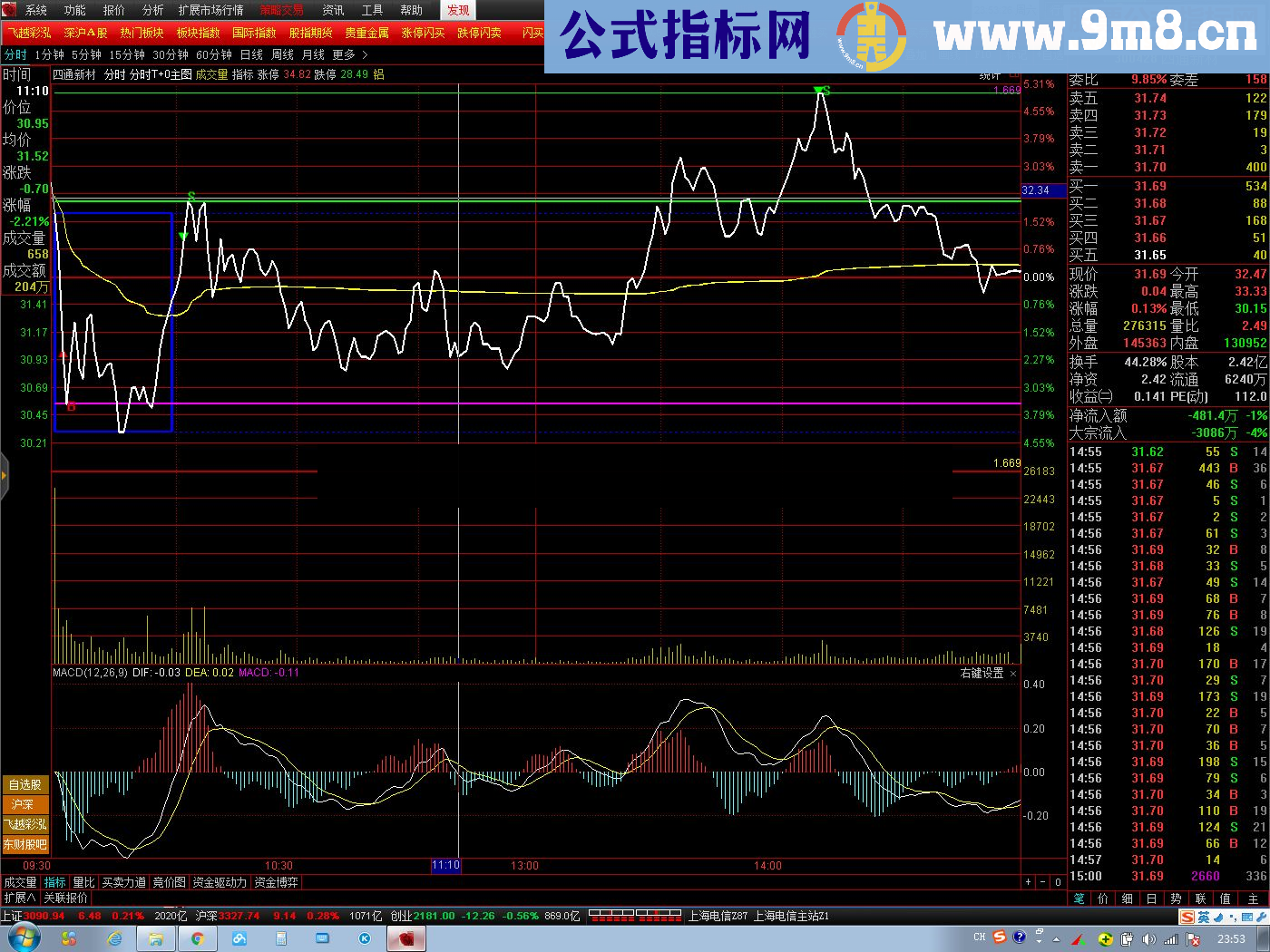Image resolution: width=1270 pixels, height=952 pixels.
Task: Select the 资金驱动力 bottom tab
Action: (220, 882)
